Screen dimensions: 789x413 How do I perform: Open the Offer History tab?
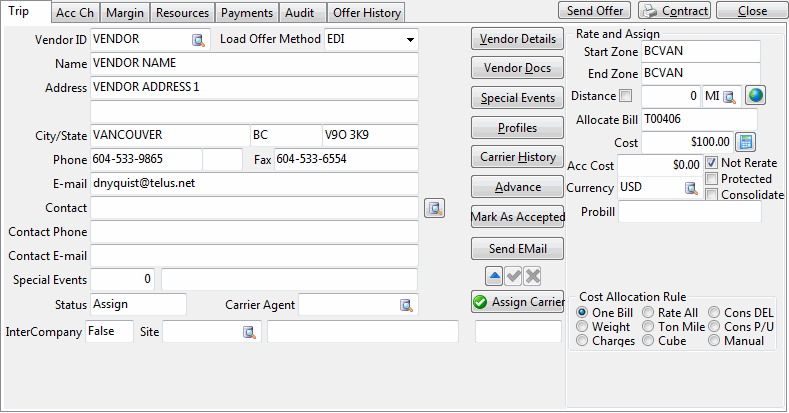pos(366,13)
